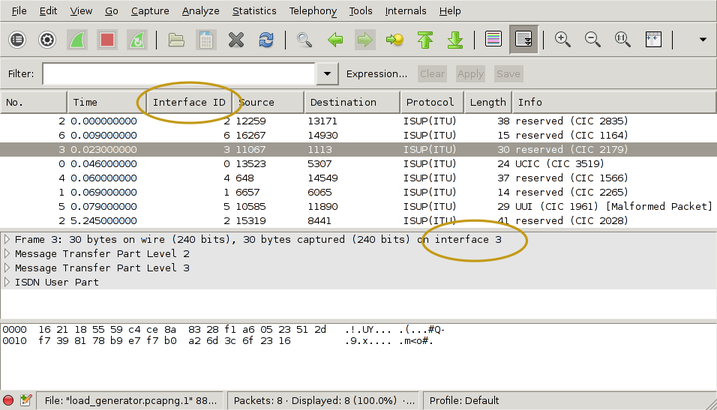Image resolution: width=717 pixels, height=410 pixels.
Task: Zoom in on packet text
Action: (562, 40)
